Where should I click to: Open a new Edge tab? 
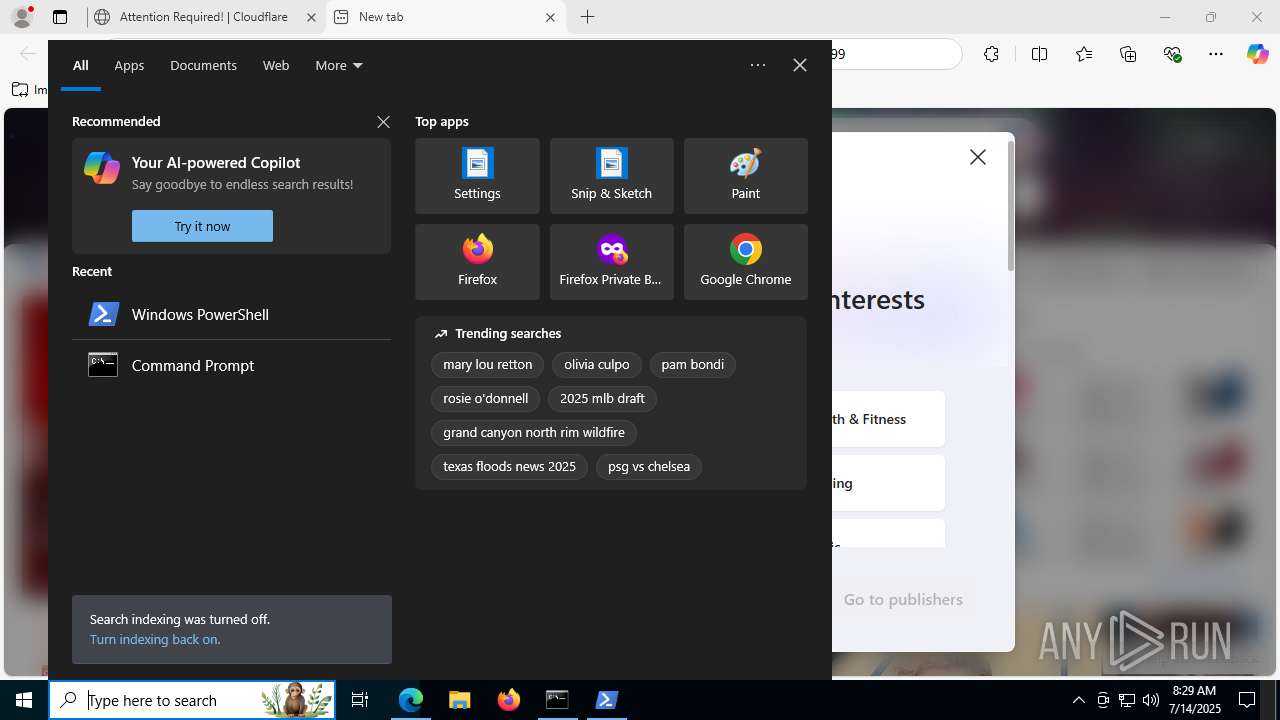click(587, 17)
